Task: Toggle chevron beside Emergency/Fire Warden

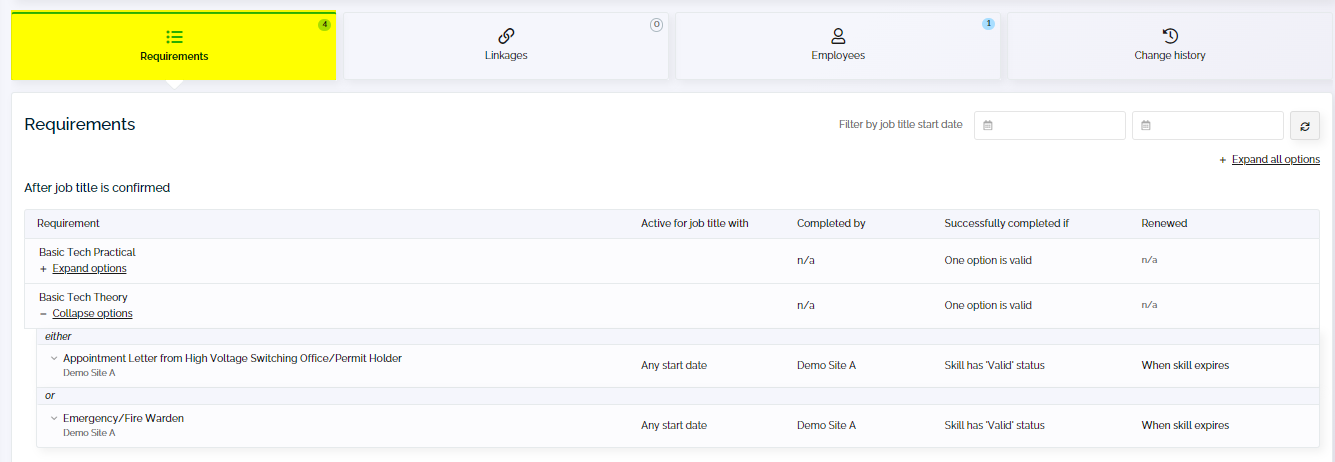Action: point(54,418)
